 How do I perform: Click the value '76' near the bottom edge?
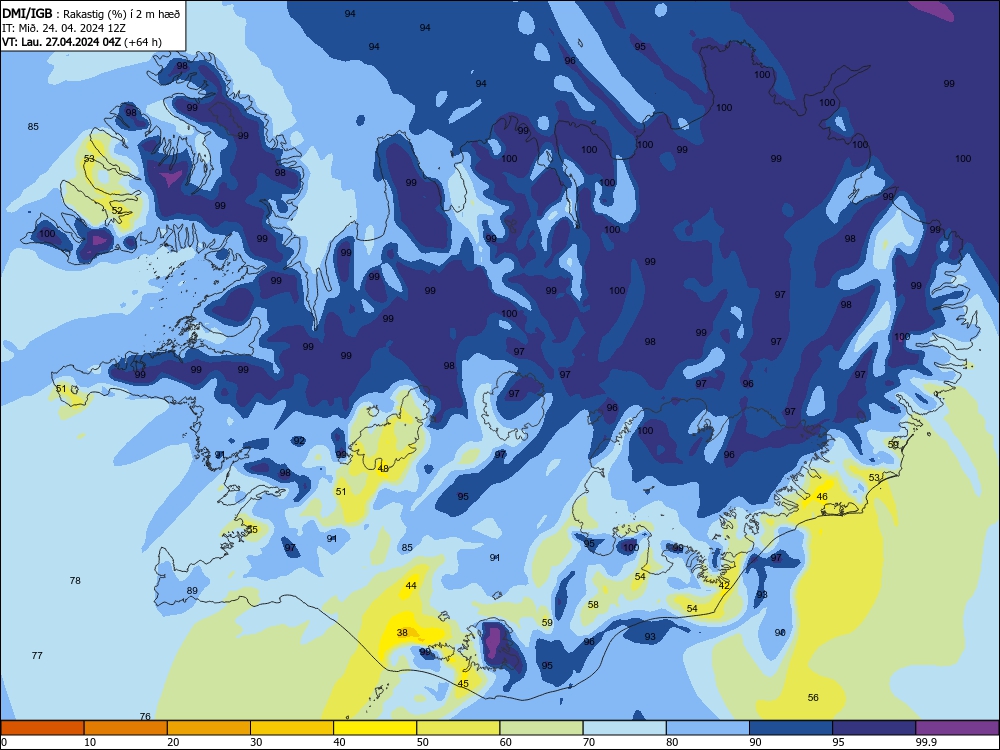(x=145, y=716)
